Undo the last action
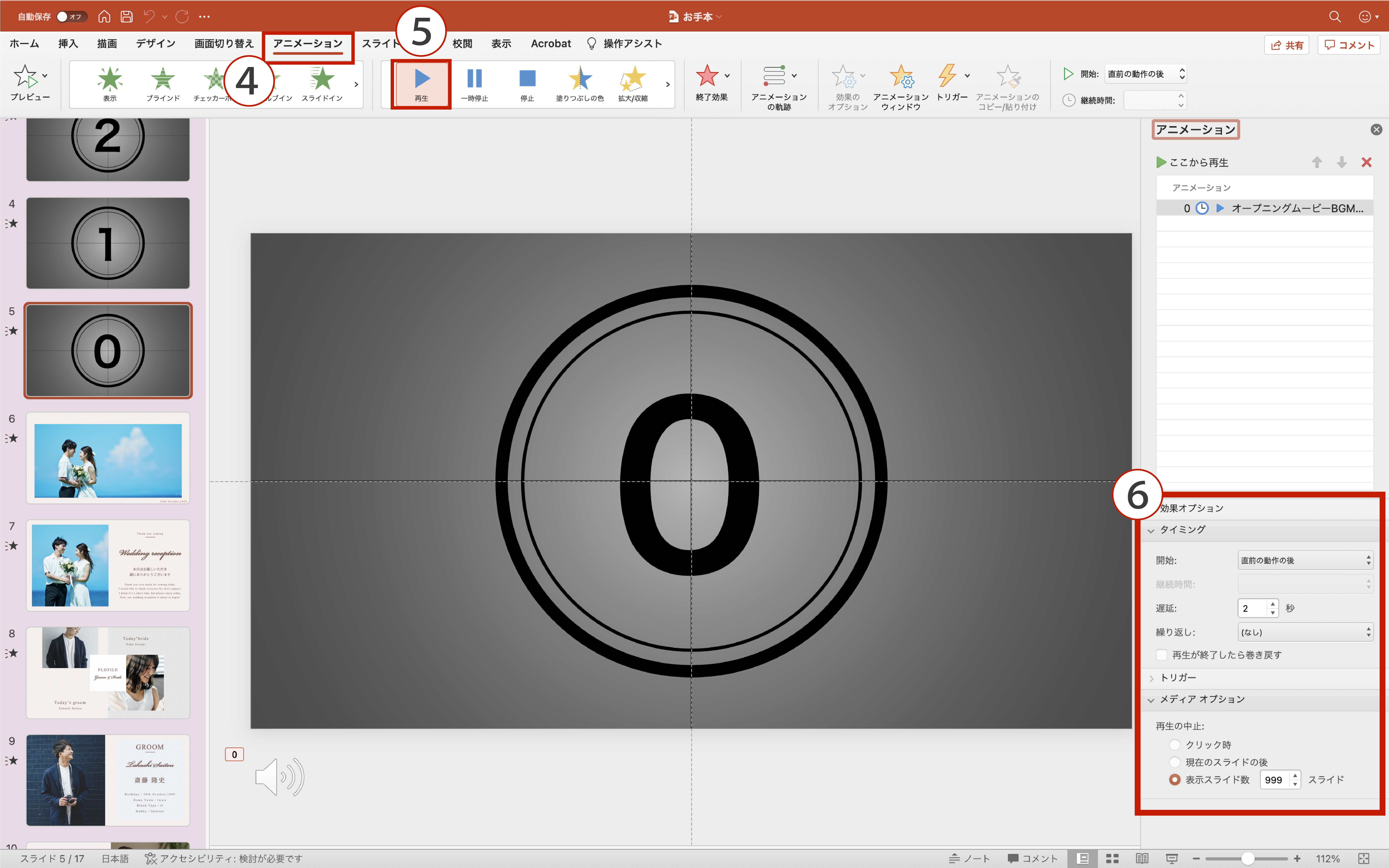This screenshot has height=868, width=1389. click(x=149, y=17)
